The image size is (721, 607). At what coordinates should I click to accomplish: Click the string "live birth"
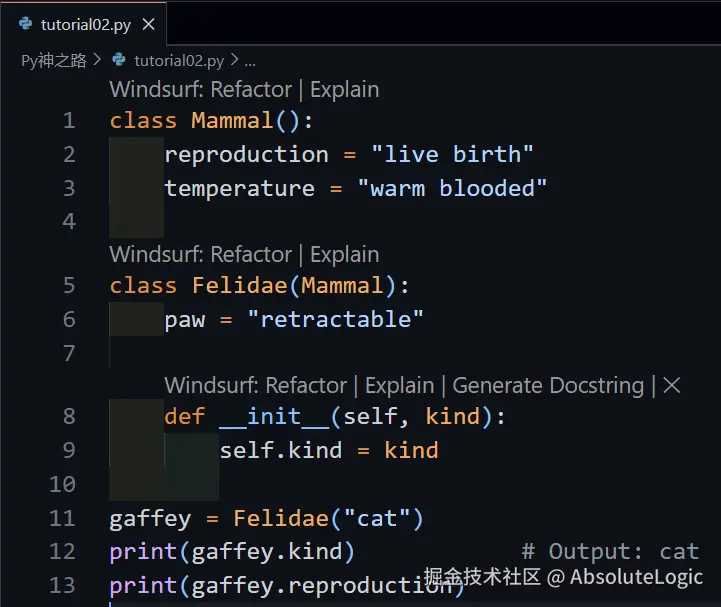coord(452,154)
